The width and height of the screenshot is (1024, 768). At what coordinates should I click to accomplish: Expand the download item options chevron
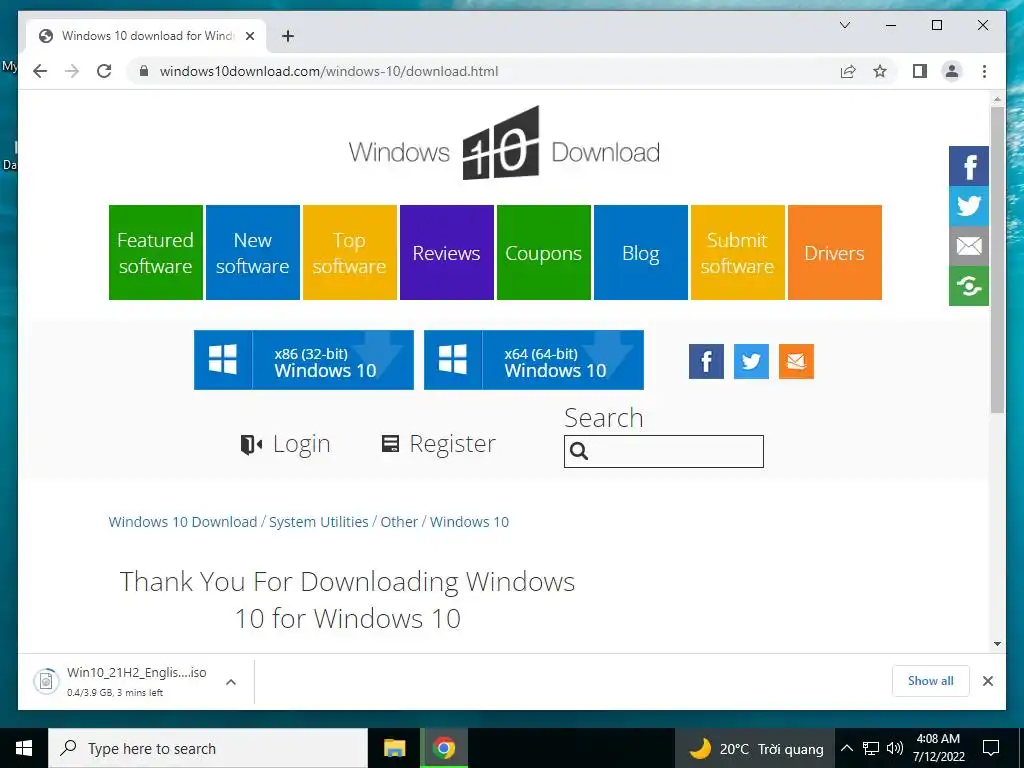coord(231,682)
